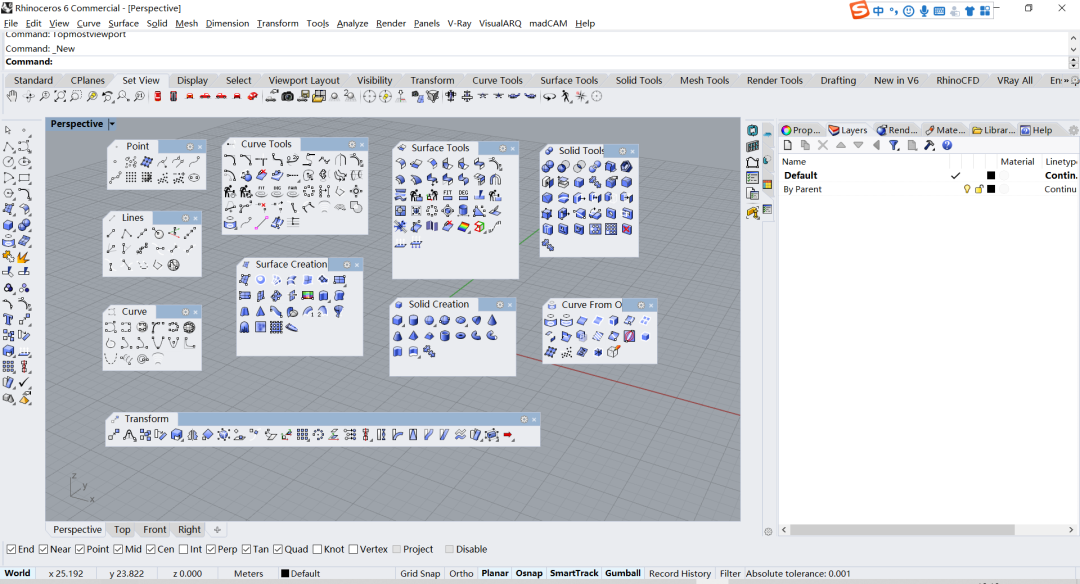Open the Analyze menu
1080x584 pixels.
(x=352, y=23)
